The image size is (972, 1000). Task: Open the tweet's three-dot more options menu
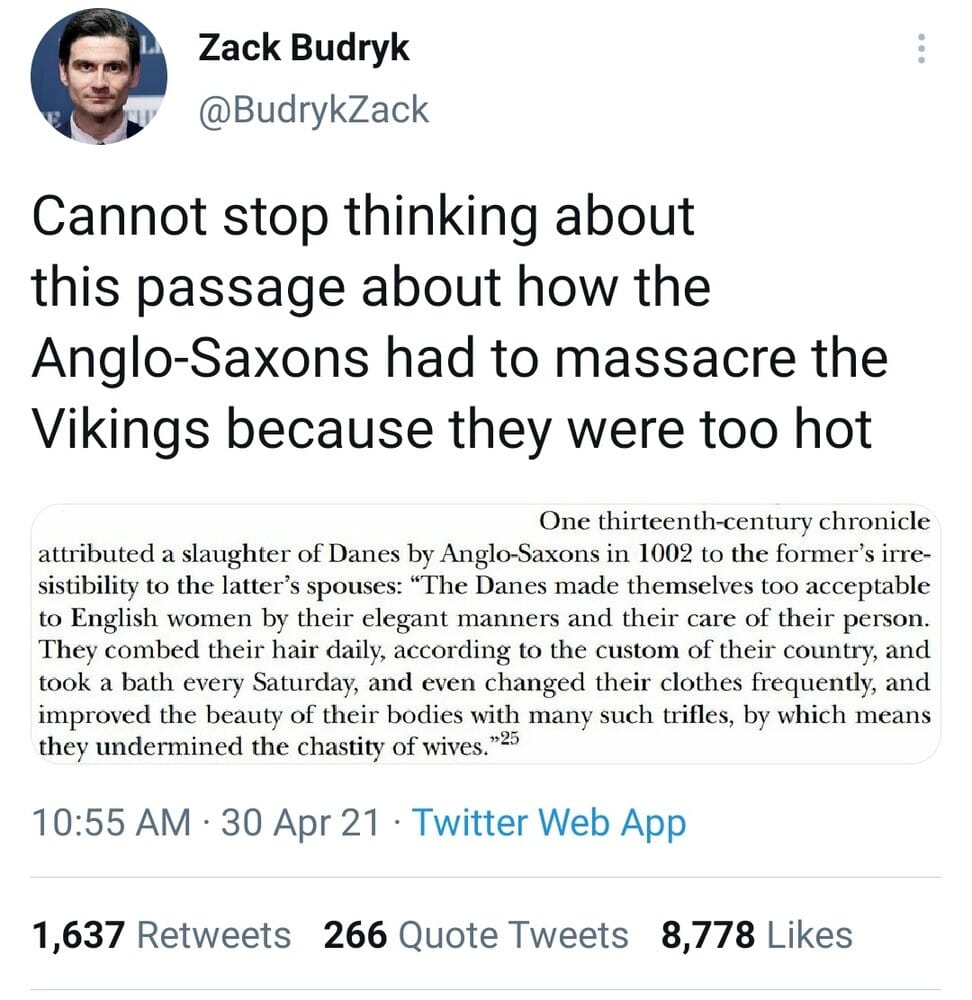point(922,49)
